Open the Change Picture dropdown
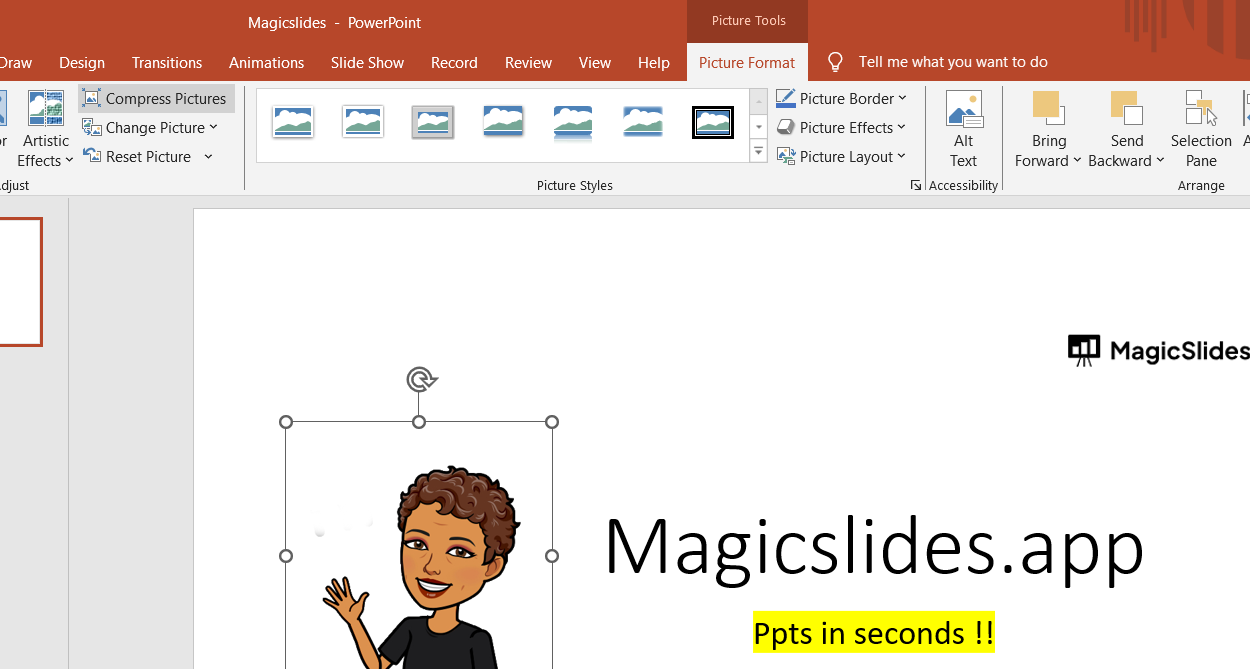 (151, 127)
